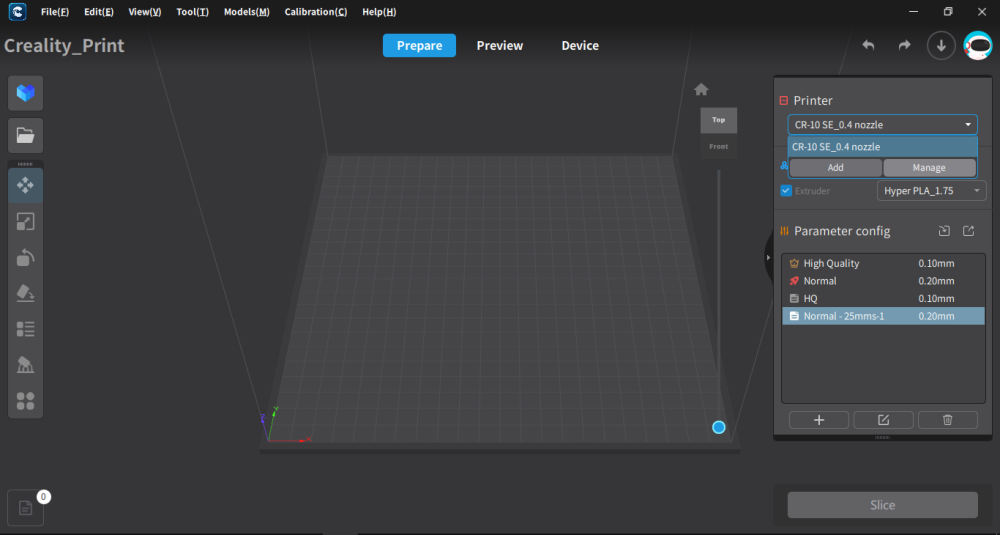Open the user avatar profile icon
This screenshot has width=1000, height=535.
(x=978, y=45)
